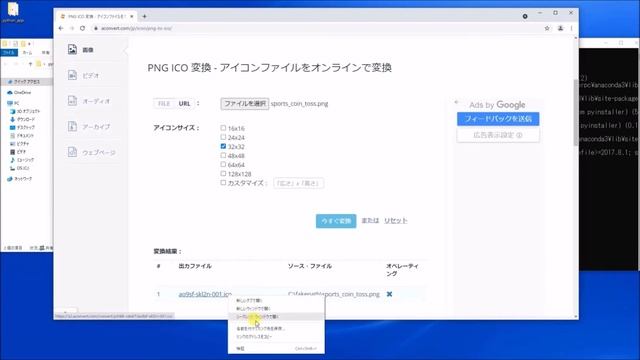
Task: Choose open in new window menu entry
Action: pos(276,309)
